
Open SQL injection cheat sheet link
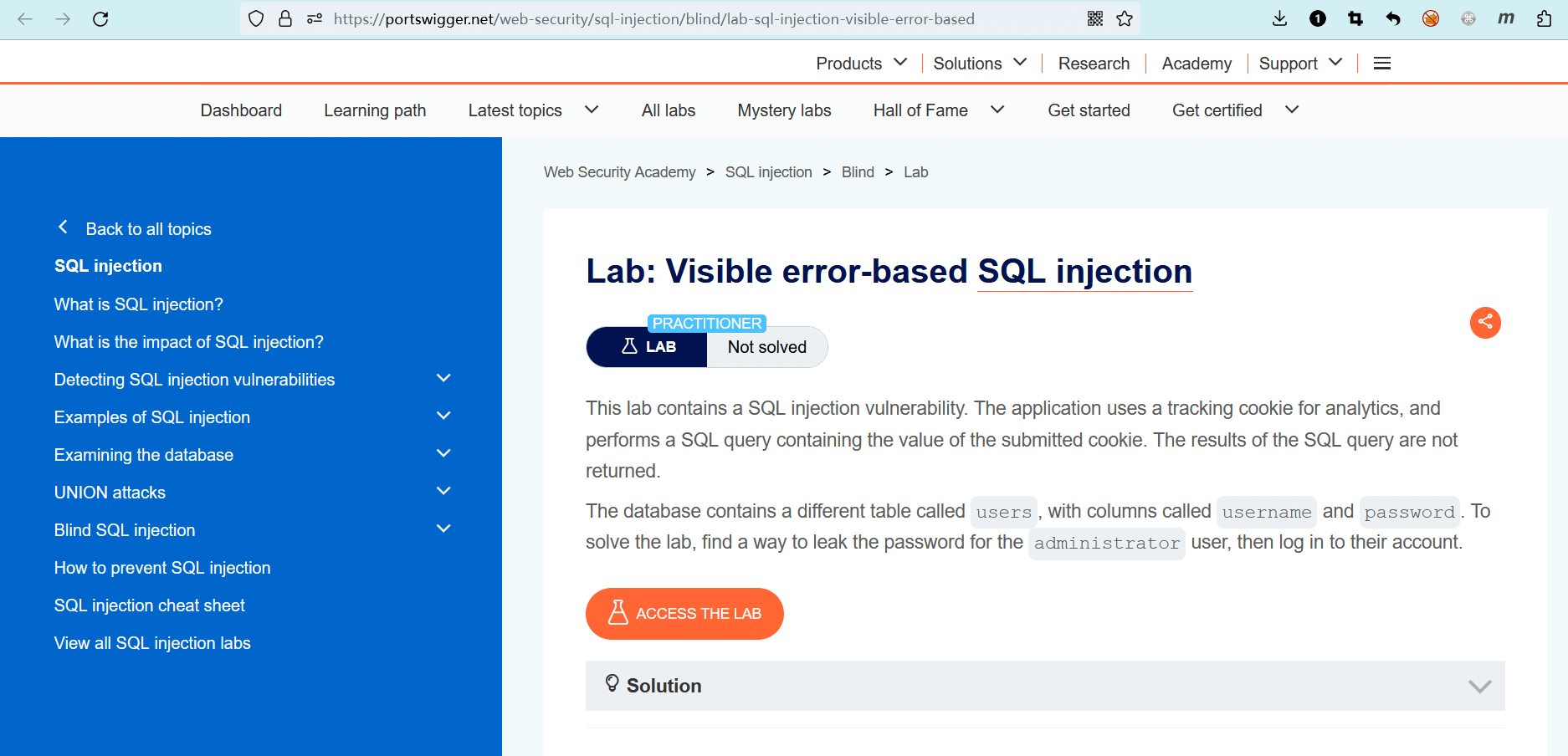[x=149, y=605]
